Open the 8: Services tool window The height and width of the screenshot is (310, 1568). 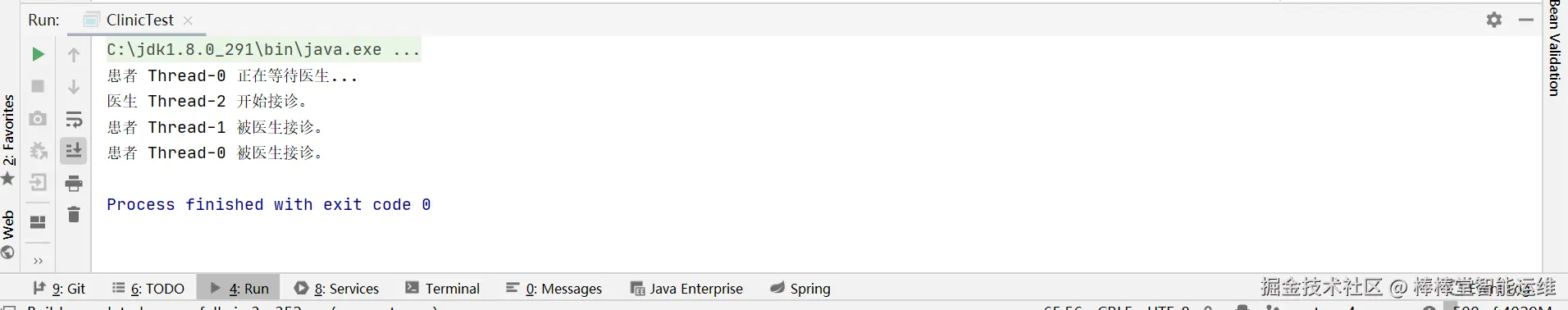337,288
